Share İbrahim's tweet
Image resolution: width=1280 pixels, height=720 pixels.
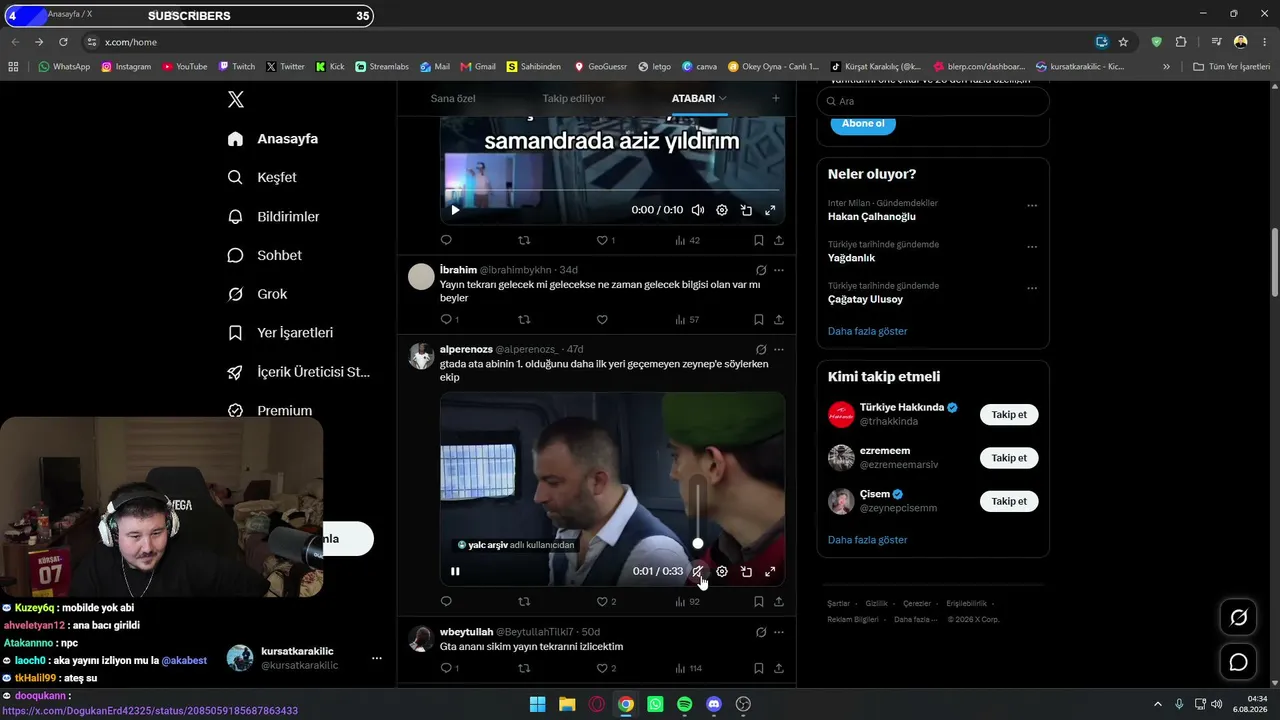779,320
